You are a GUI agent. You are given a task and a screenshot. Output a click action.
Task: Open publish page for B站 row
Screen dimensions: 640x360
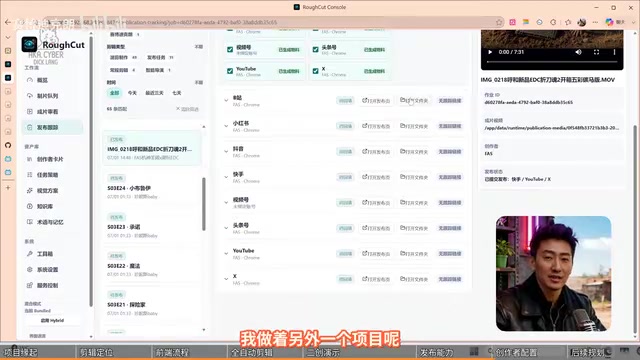(x=376, y=100)
